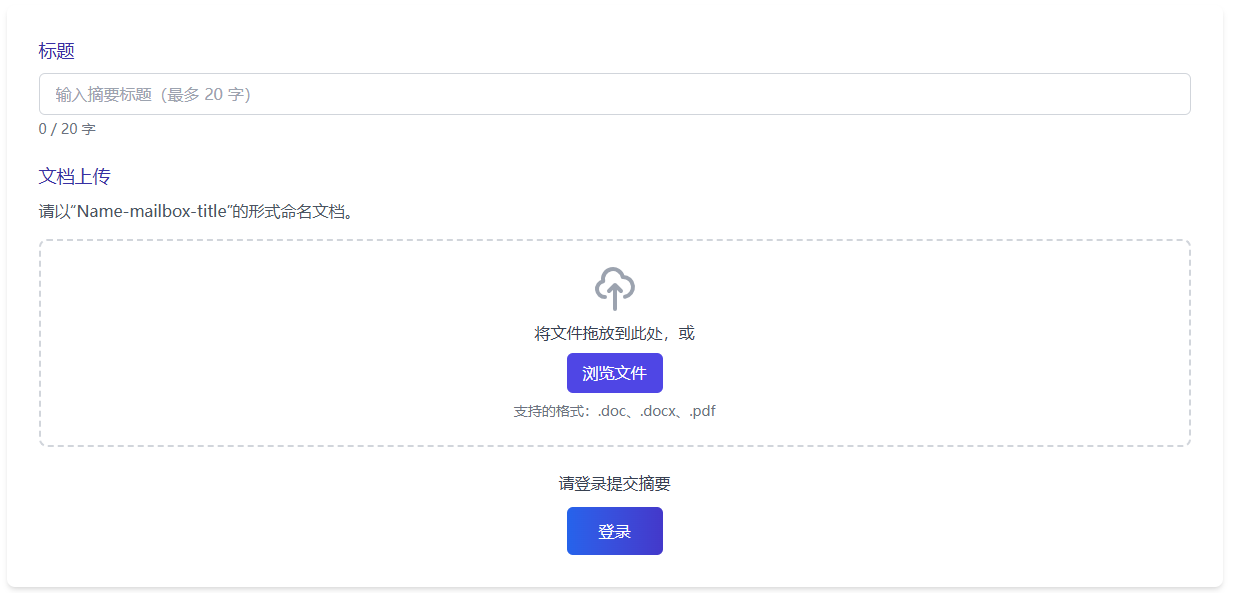1237x593 pixels.
Task: Click the 文档上传 section heading
Action: (x=74, y=177)
